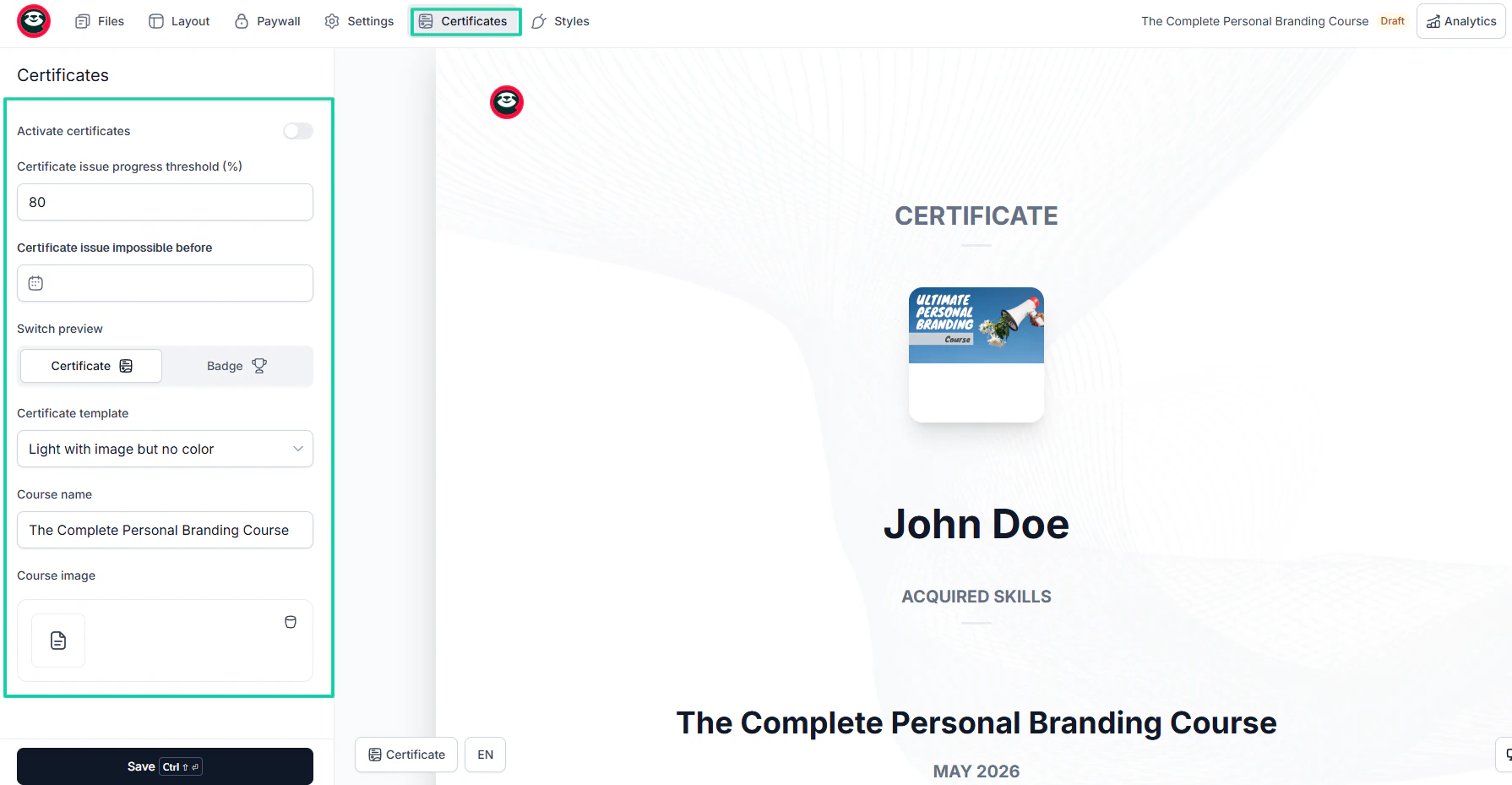The width and height of the screenshot is (1512, 785).
Task: Click the 'Switch preview' label
Action: [x=60, y=329]
